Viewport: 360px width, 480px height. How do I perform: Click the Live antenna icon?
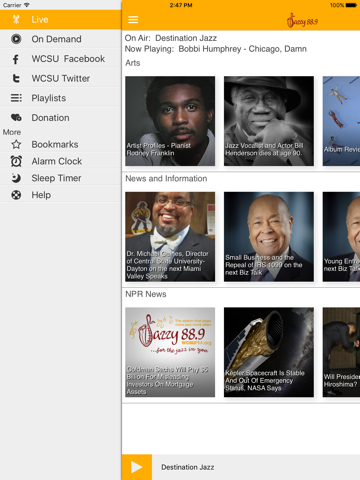(16, 19)
